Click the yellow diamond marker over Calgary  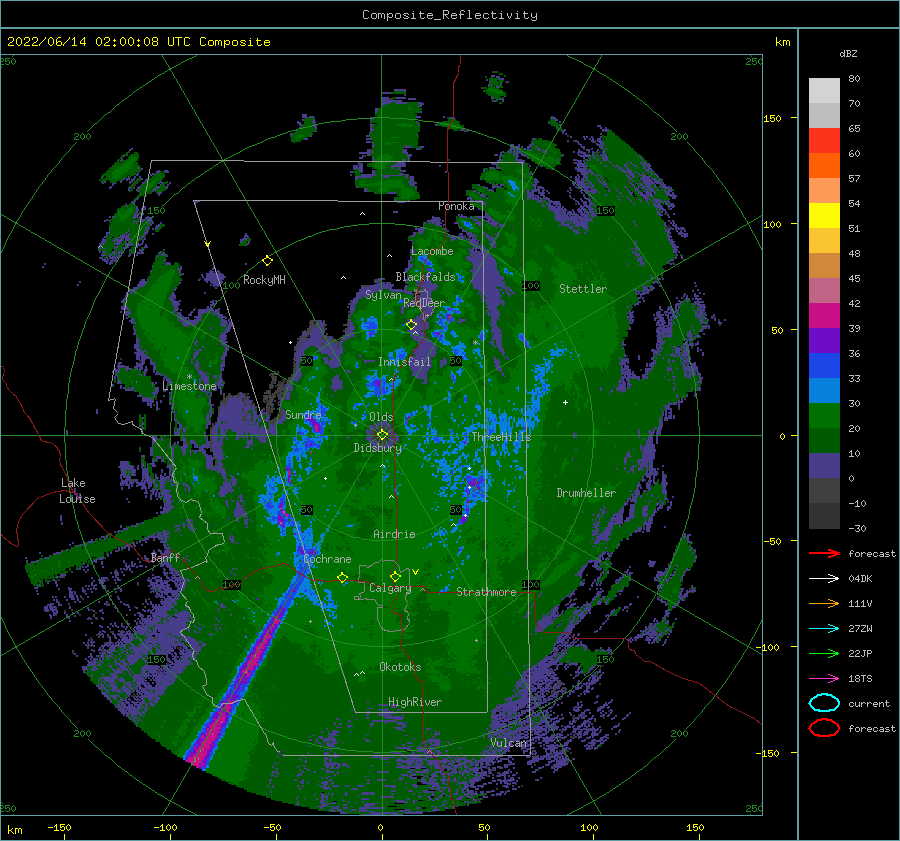pos(395,576)
